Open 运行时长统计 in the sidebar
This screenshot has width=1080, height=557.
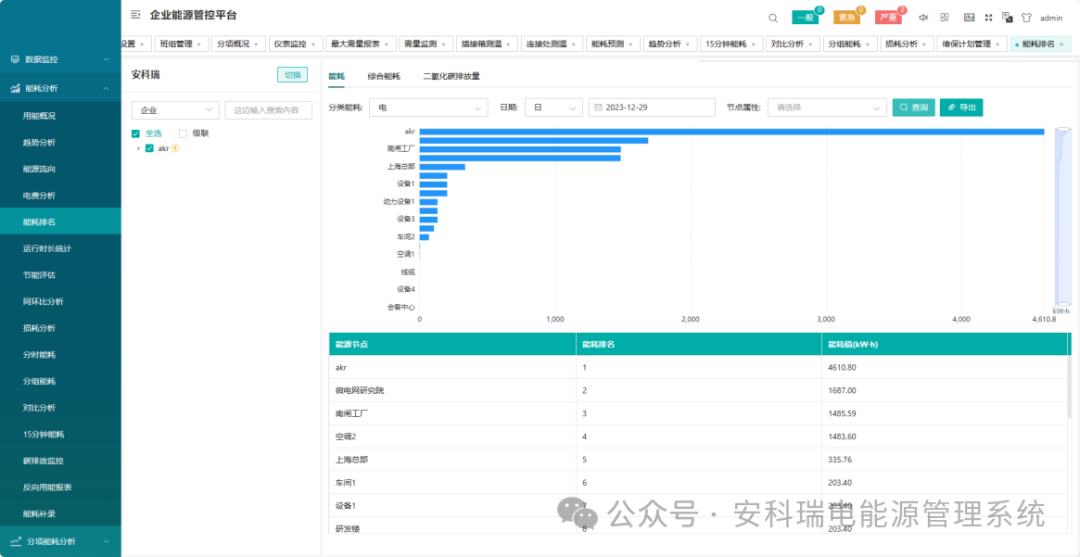click(47, 249)
